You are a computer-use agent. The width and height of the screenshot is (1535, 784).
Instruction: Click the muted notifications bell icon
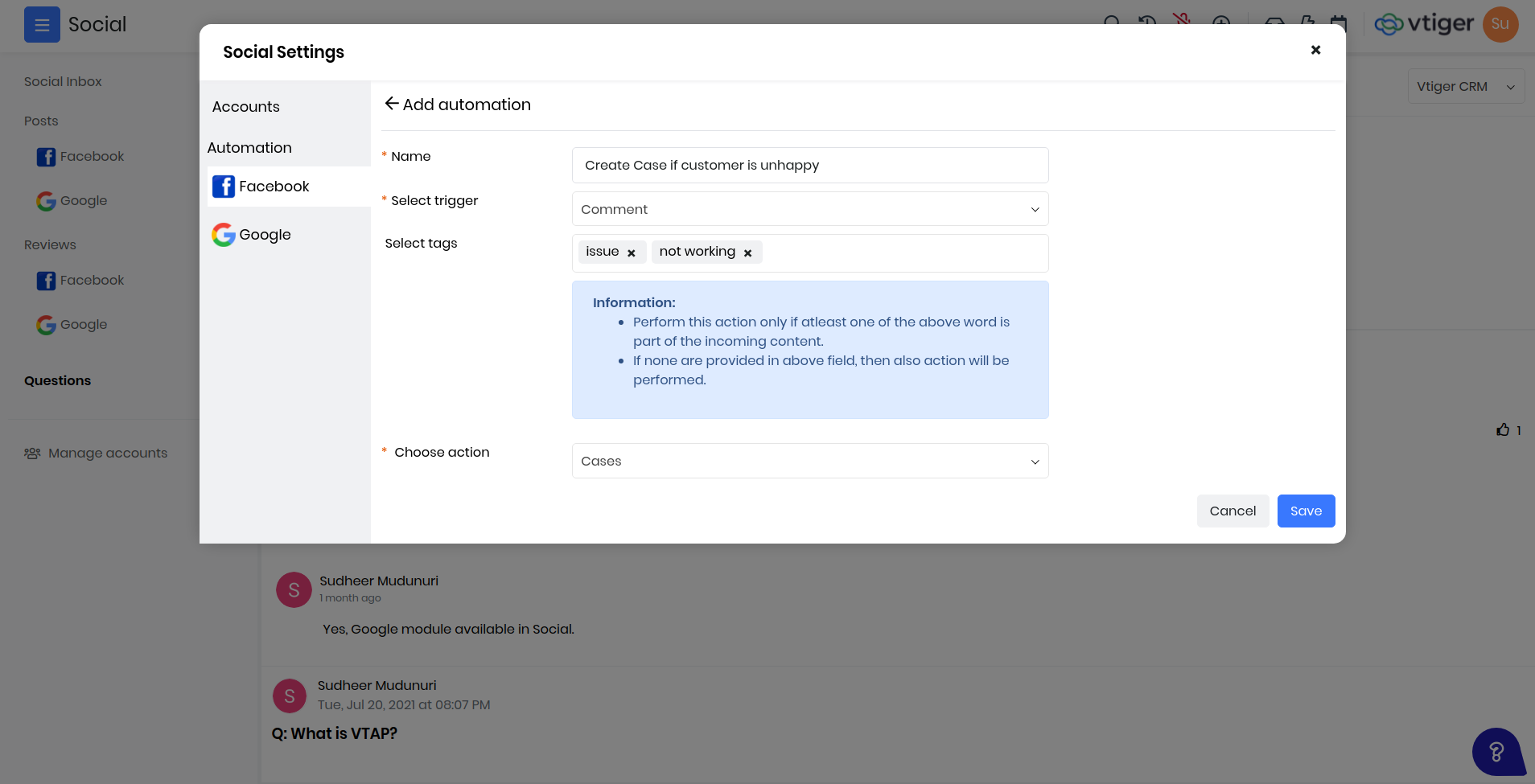click(1183, 23)
